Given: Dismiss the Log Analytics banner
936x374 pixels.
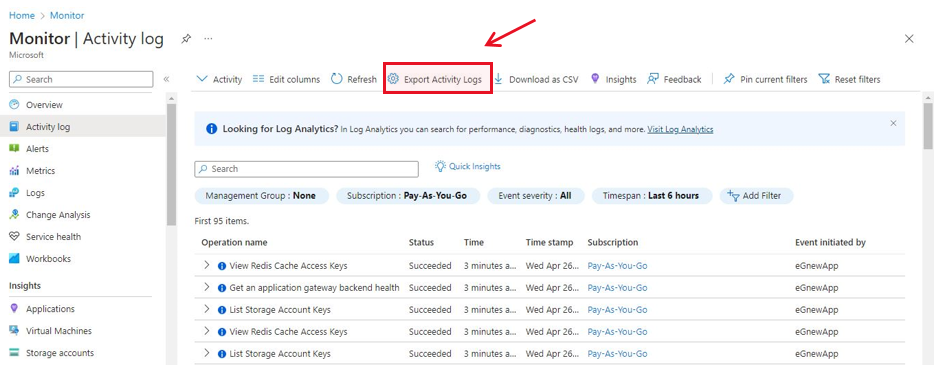Looking at the screenshot, I should [x=893, y=123].
